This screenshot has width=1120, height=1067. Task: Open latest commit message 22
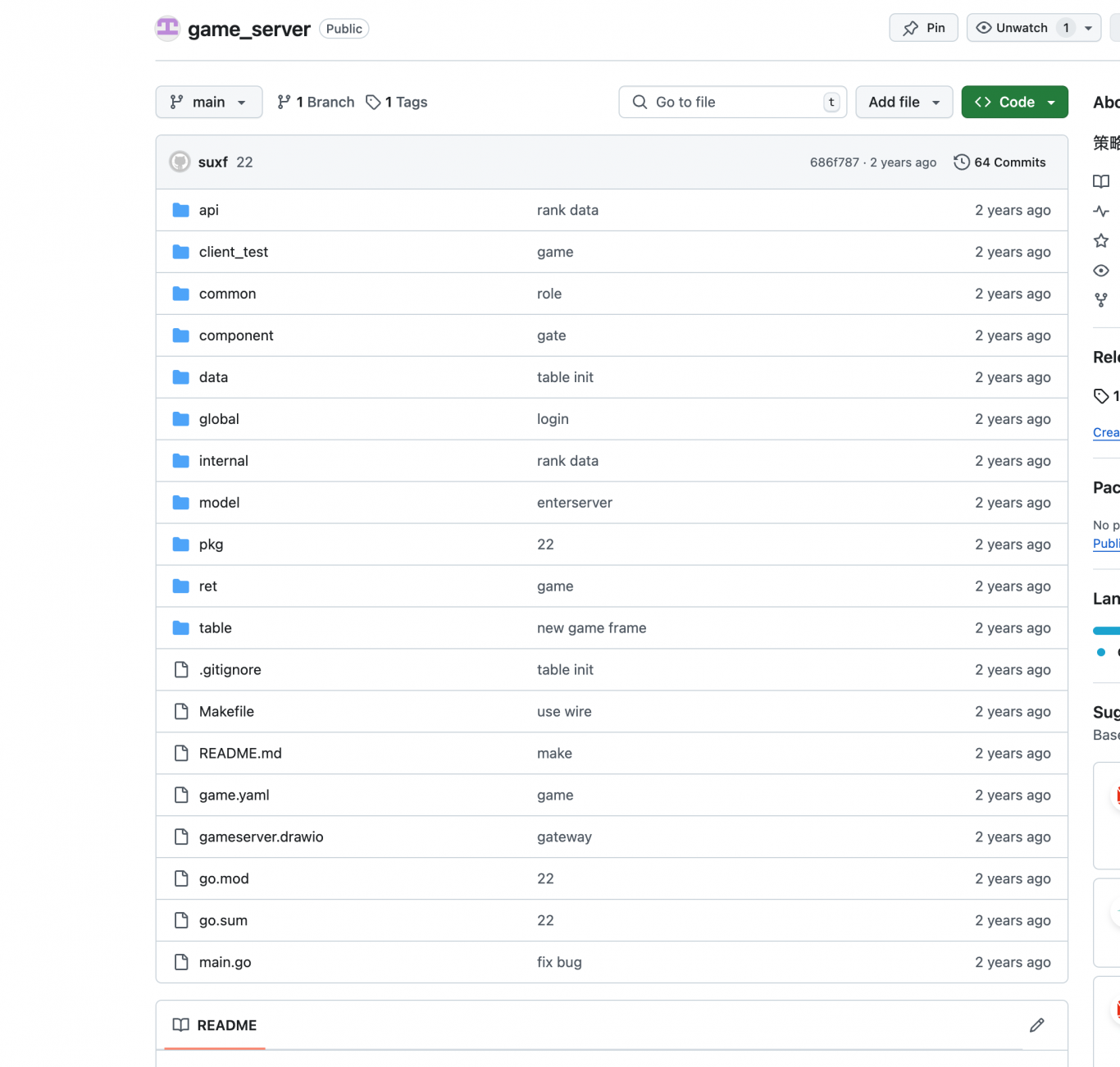coord(244,162)
